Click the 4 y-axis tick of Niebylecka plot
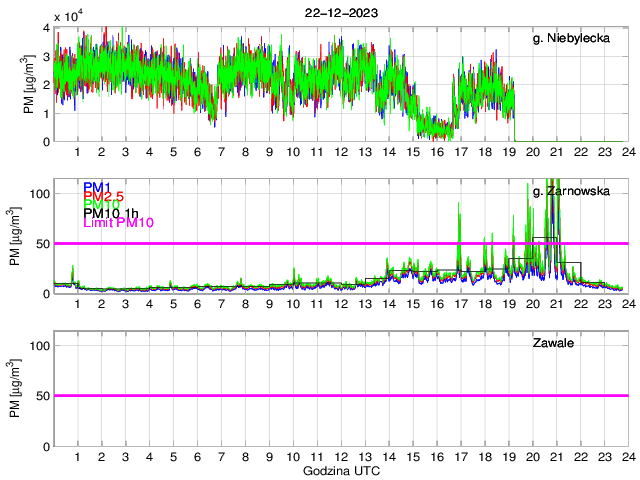 46,28
